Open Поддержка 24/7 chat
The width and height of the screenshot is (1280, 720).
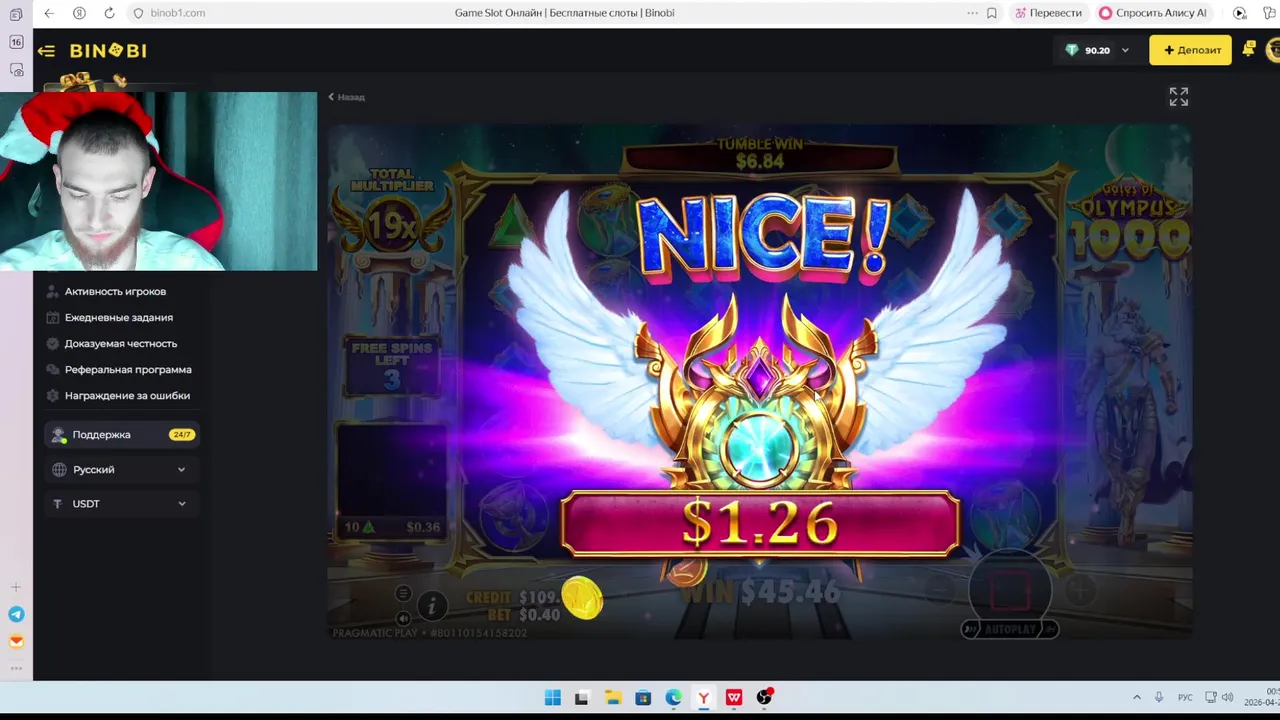tap(121, 434)
